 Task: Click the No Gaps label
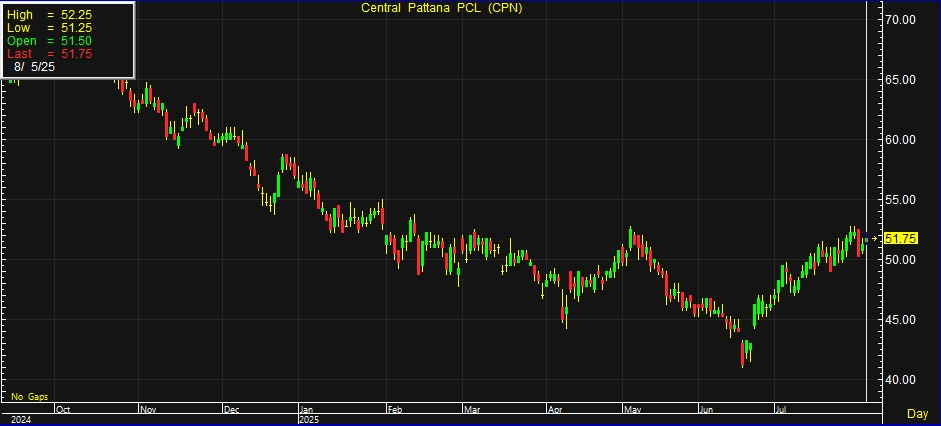point(29,397)
